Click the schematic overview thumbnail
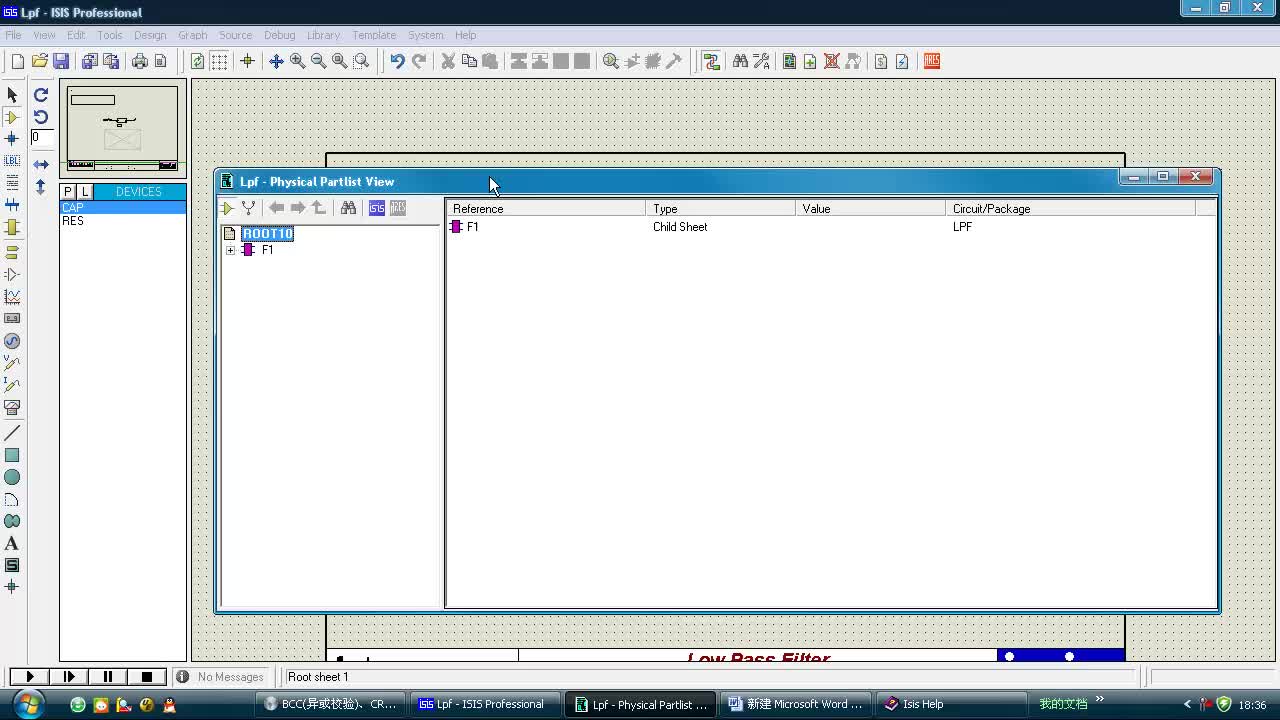 [x=123, y=128]
